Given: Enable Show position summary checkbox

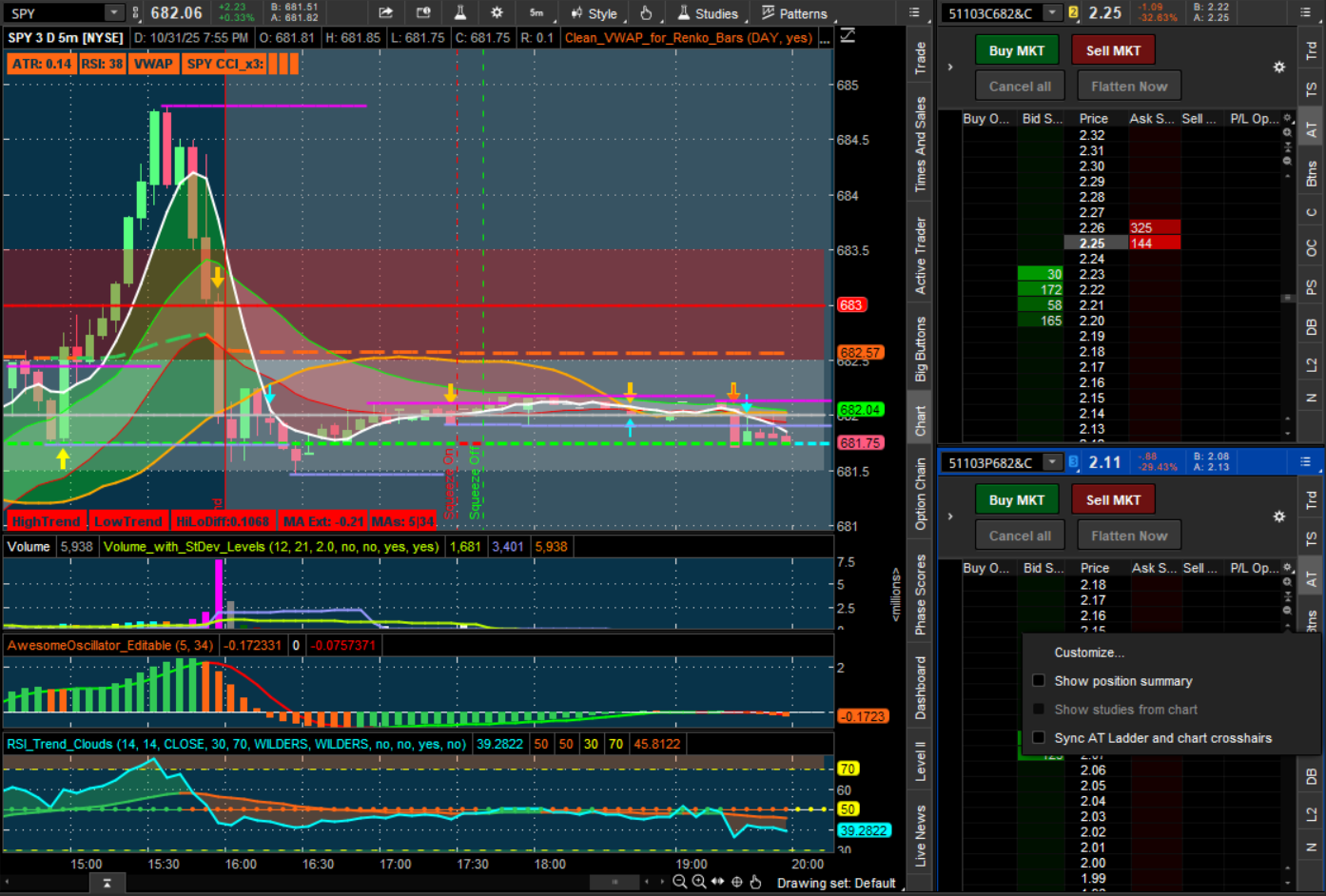Looking at the screenshot, I should point(1039,681).
